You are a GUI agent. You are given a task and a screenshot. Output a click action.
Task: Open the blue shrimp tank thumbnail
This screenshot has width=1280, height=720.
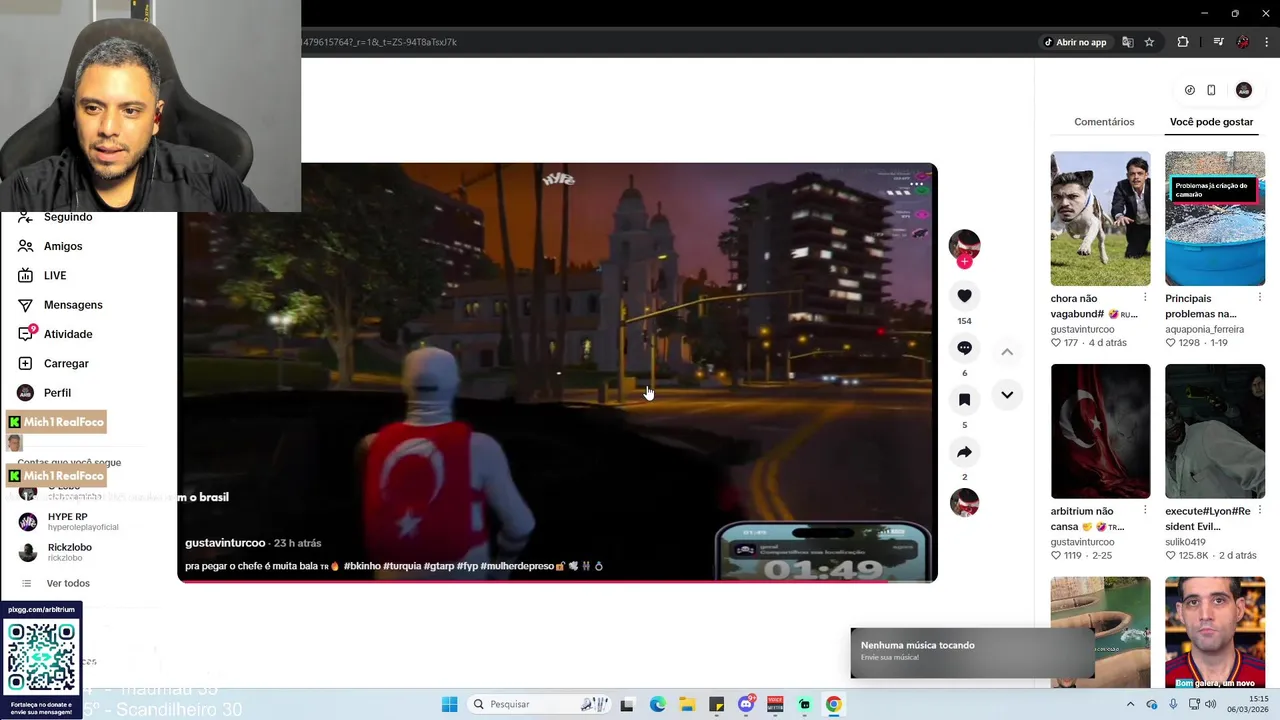(1215, 218)
